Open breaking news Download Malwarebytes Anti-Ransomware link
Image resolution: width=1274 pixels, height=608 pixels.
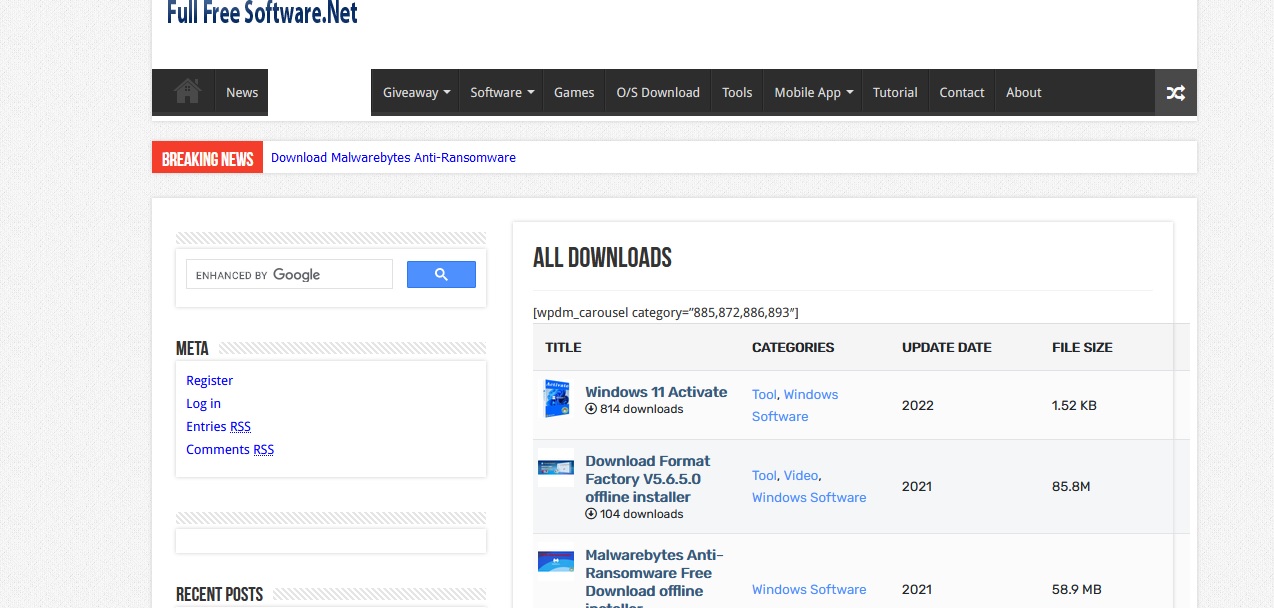pos(393,157)
